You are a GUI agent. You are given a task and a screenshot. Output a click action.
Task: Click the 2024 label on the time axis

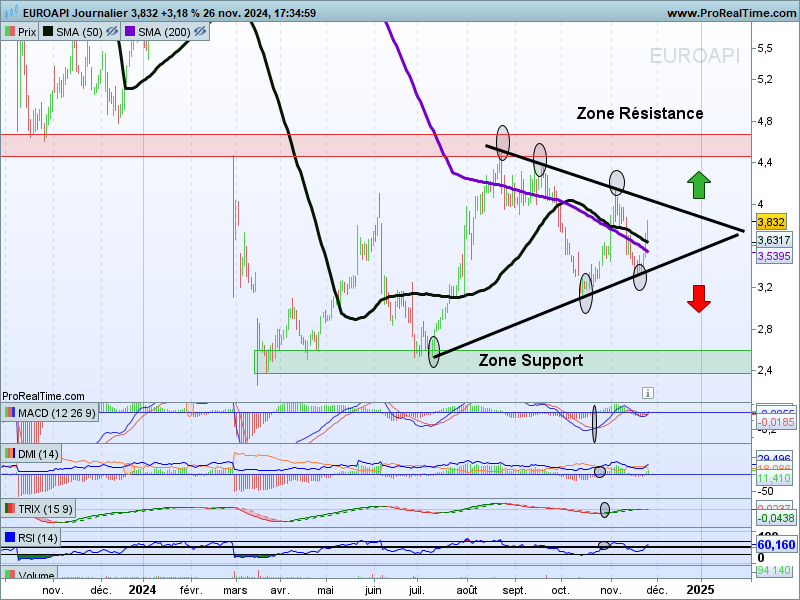[142, 590]
